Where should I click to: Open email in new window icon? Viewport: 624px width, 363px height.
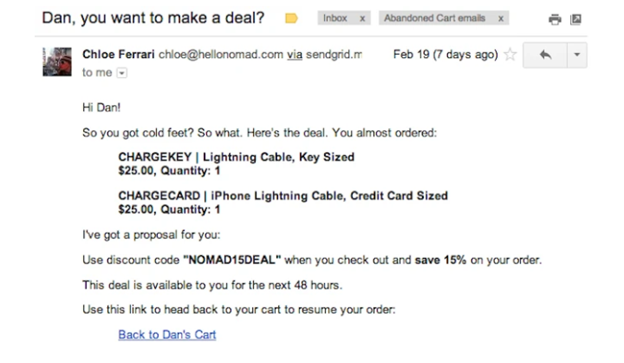click(x=575, y=19)
